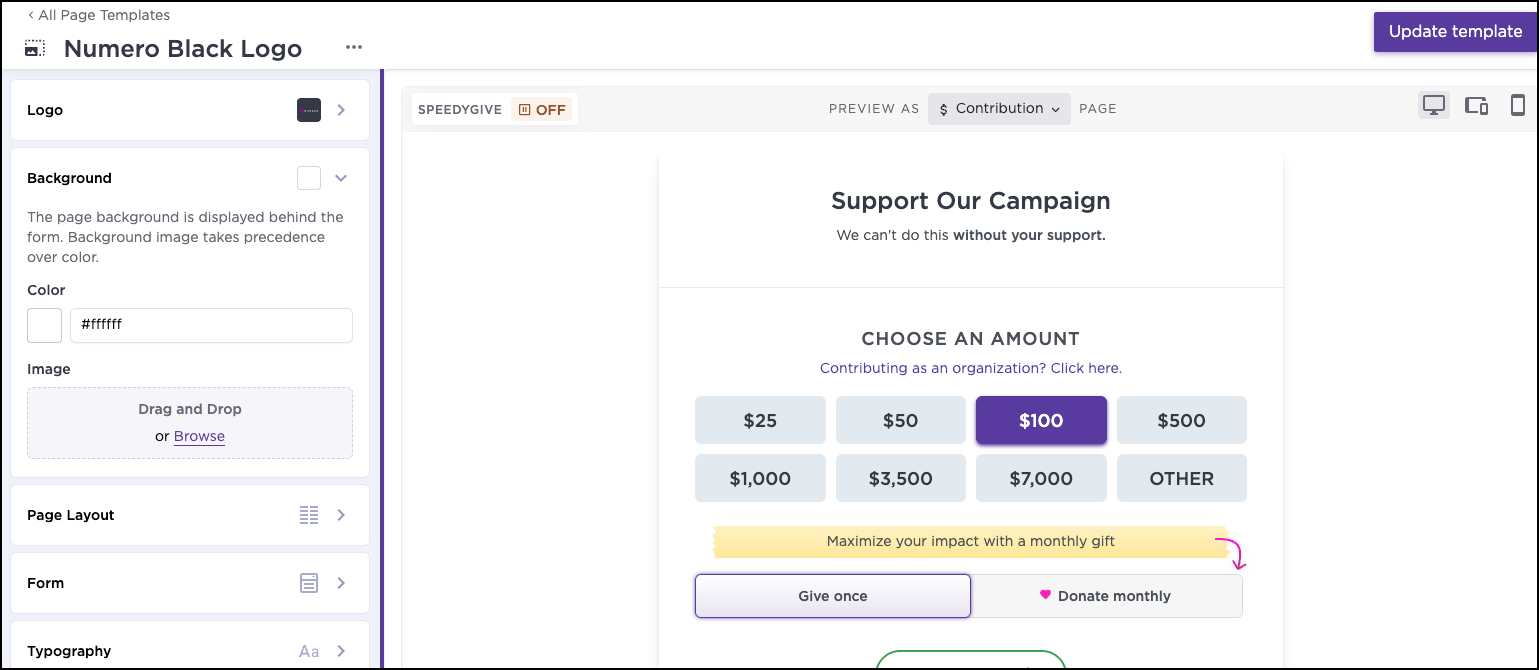
Task: Click the white background color swatch
Action: point(45,325)
